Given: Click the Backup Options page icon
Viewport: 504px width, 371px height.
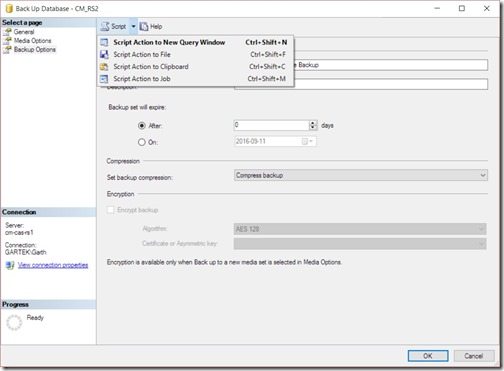Looking at the screenshot, I should (7, 50).
